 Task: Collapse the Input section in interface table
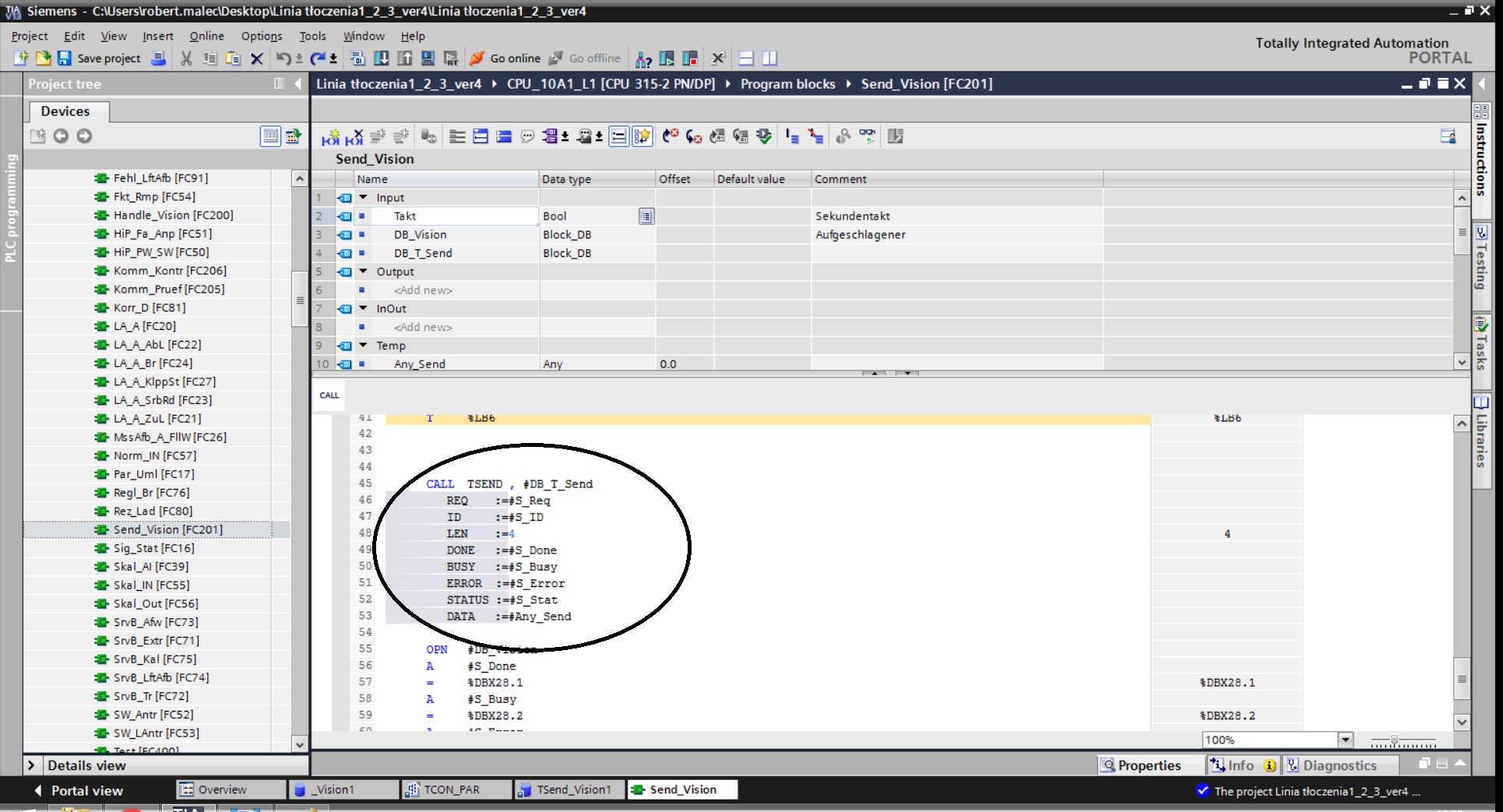(x=363, y=198)
